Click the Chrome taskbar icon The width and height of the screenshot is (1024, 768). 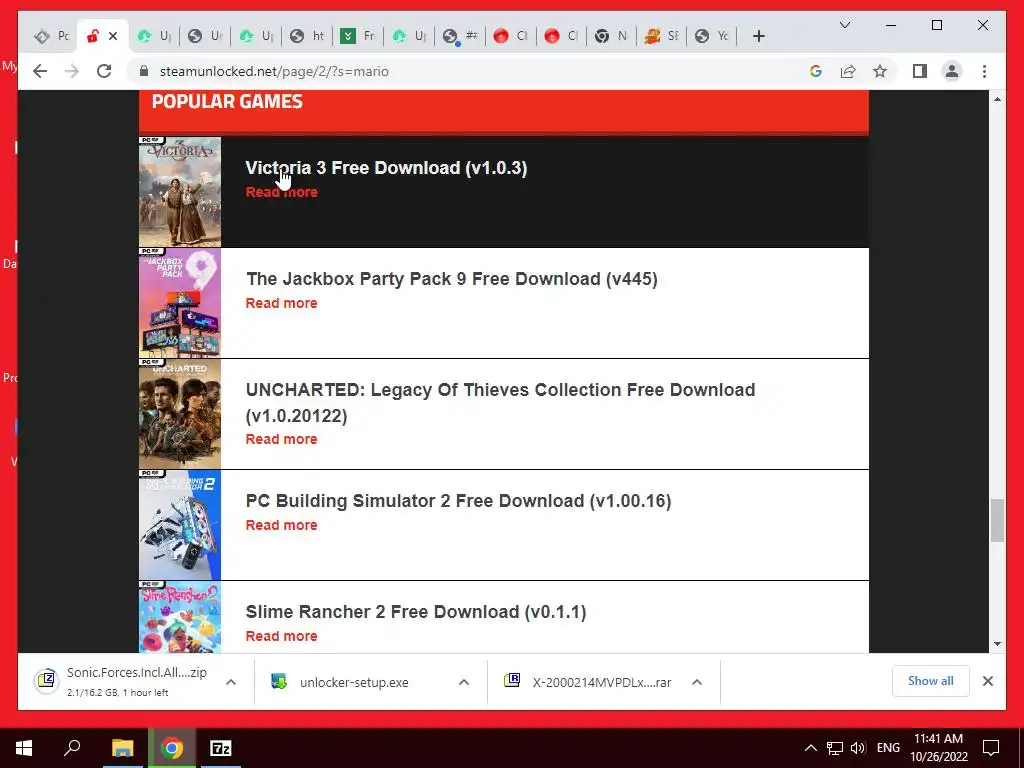172,748
